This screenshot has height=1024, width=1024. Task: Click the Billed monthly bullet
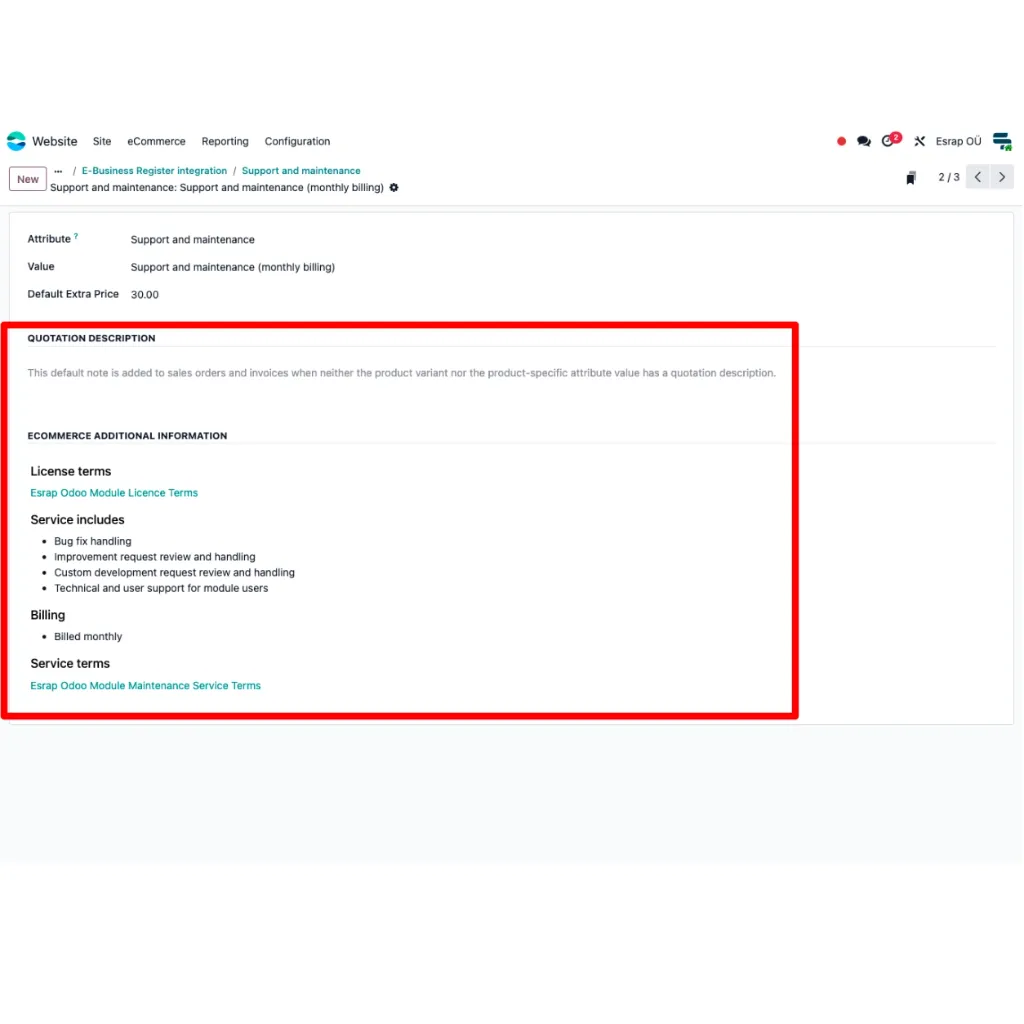[x=88, y=636]
